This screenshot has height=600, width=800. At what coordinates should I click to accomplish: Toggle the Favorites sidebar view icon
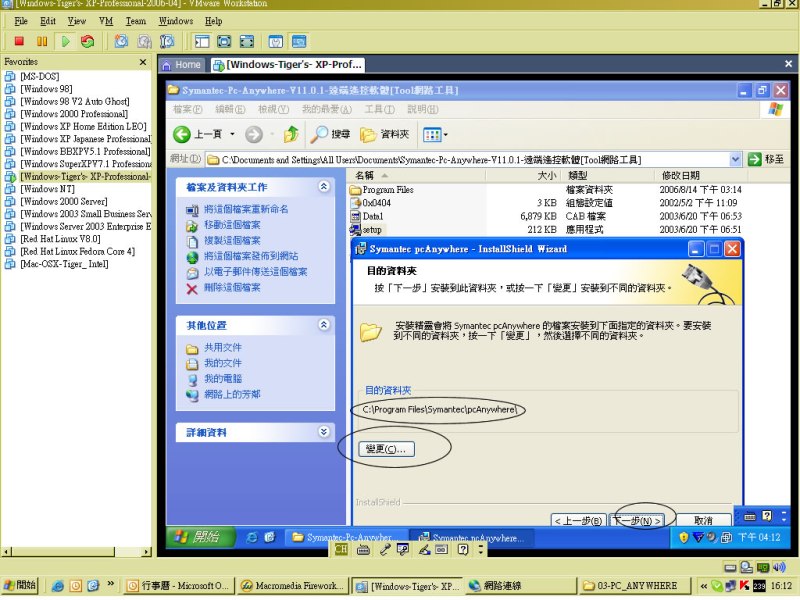tap(202, 41)
